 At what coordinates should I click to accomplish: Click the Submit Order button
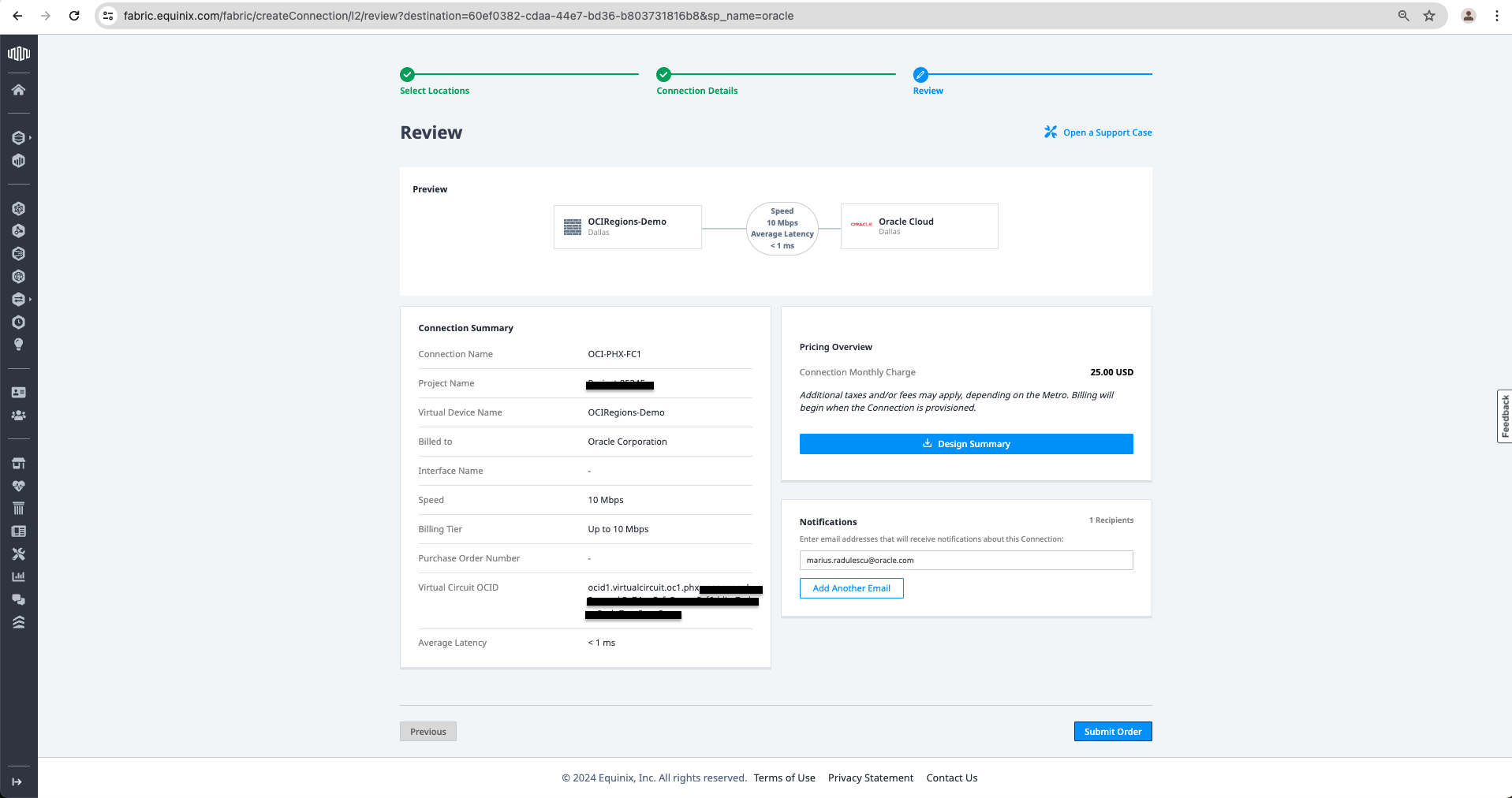1112,732
